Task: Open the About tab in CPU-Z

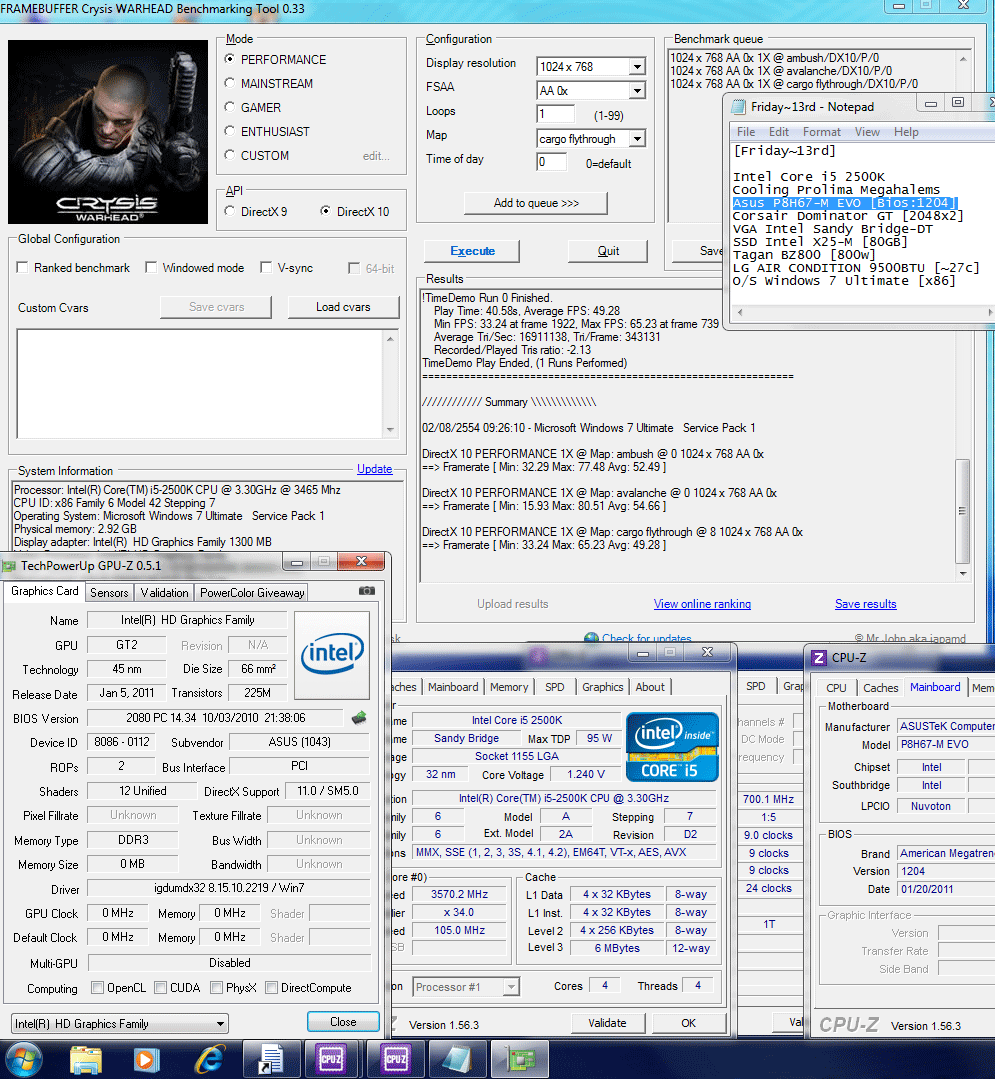Action: 650,687
